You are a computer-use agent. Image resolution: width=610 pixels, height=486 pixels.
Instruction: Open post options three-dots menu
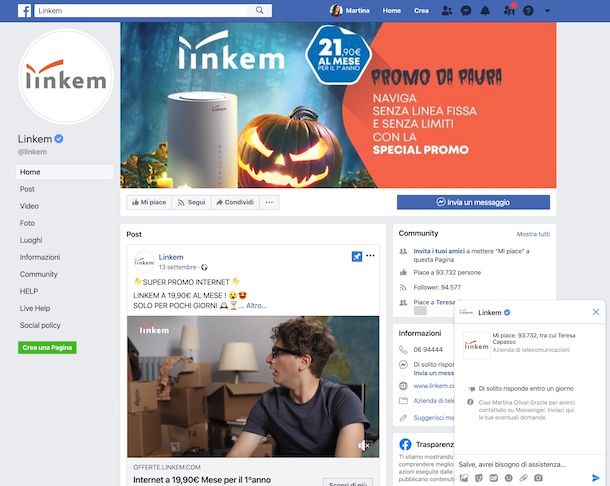[370, 256]
